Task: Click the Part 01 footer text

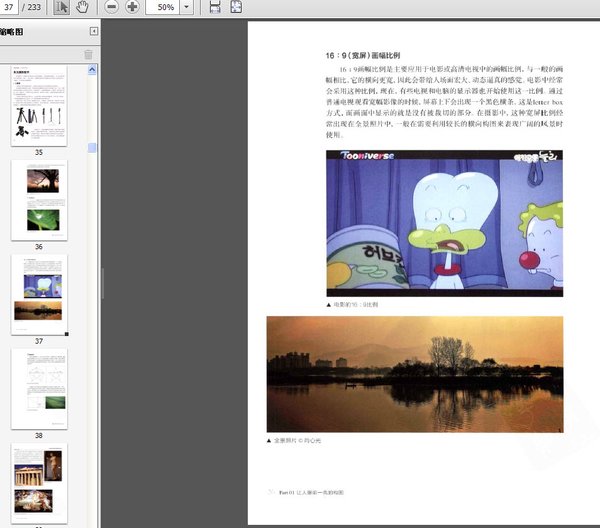Action: (x=311, y=492)
